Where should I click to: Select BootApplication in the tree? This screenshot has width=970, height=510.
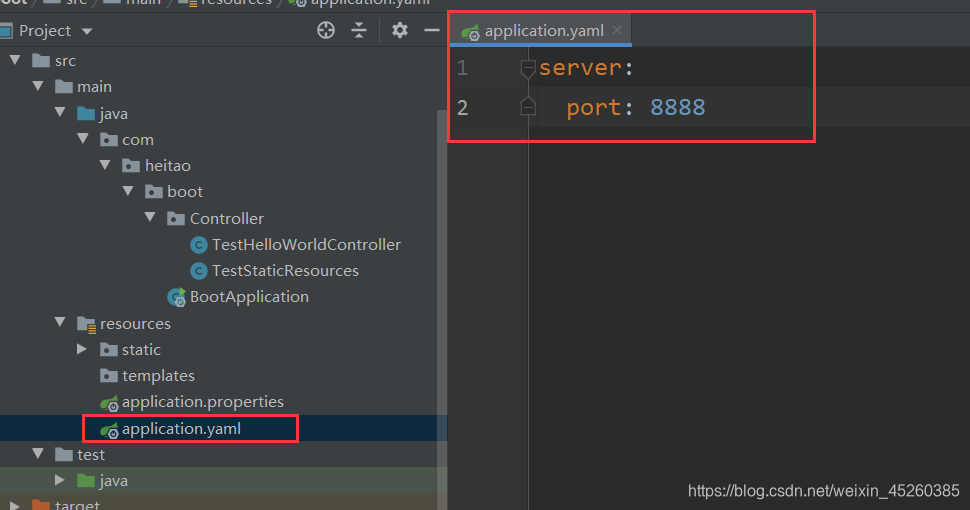click(x=249, y=296)
